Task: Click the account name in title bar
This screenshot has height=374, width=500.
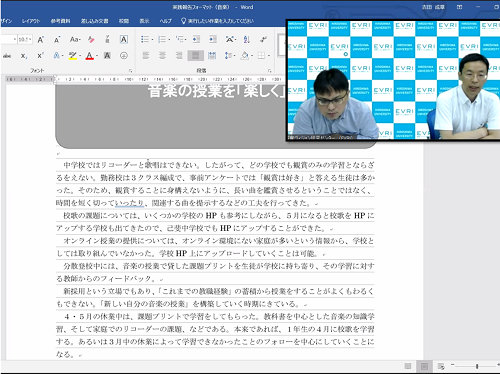Action: click(x=433, y=7)
